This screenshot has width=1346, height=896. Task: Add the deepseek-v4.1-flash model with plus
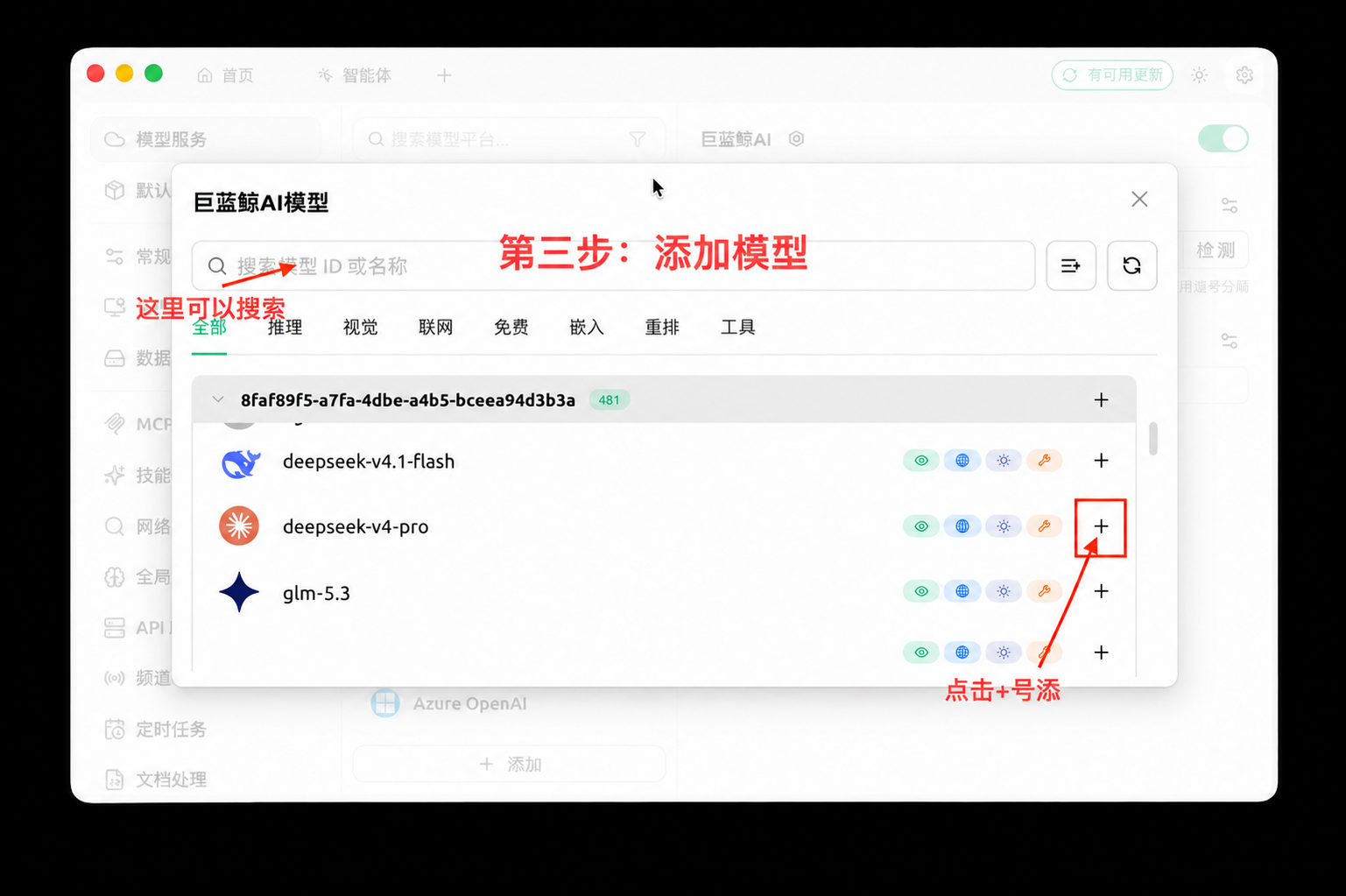1101,461
